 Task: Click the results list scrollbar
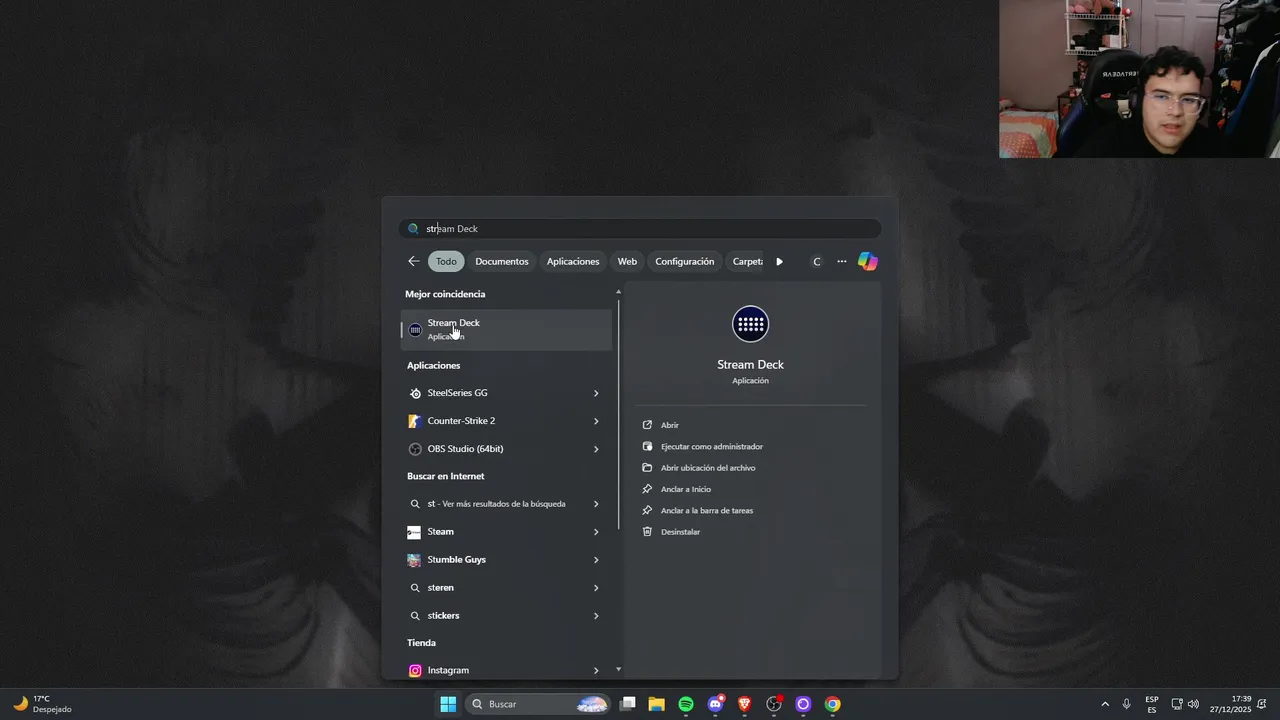pyautogui.click(x=618, y=415)
